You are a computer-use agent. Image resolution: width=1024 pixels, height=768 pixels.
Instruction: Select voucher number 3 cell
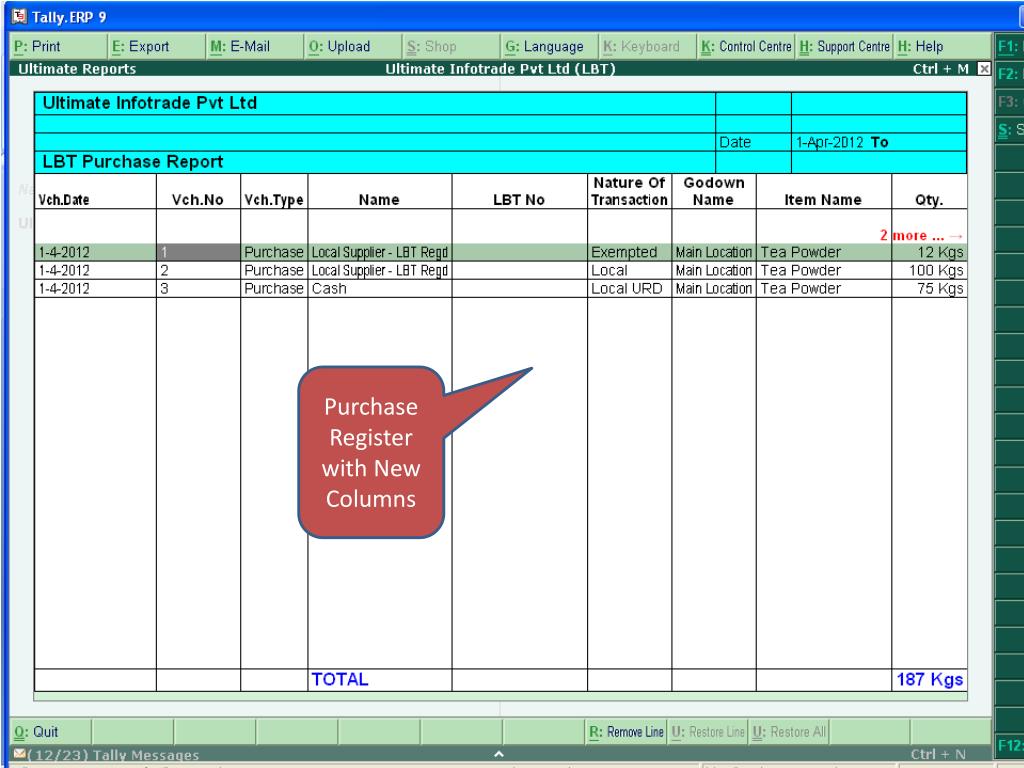tap(199, 289)
